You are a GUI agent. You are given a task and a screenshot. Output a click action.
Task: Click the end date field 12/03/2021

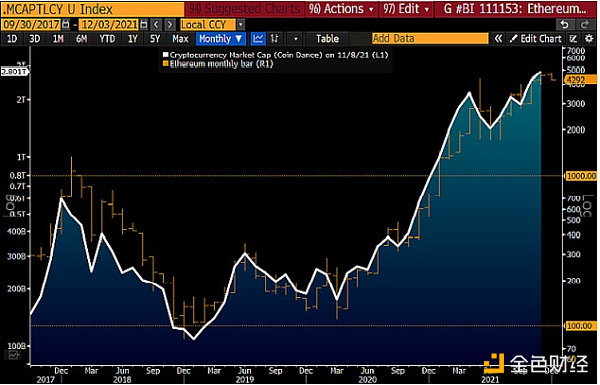click(x=109, y=24)
